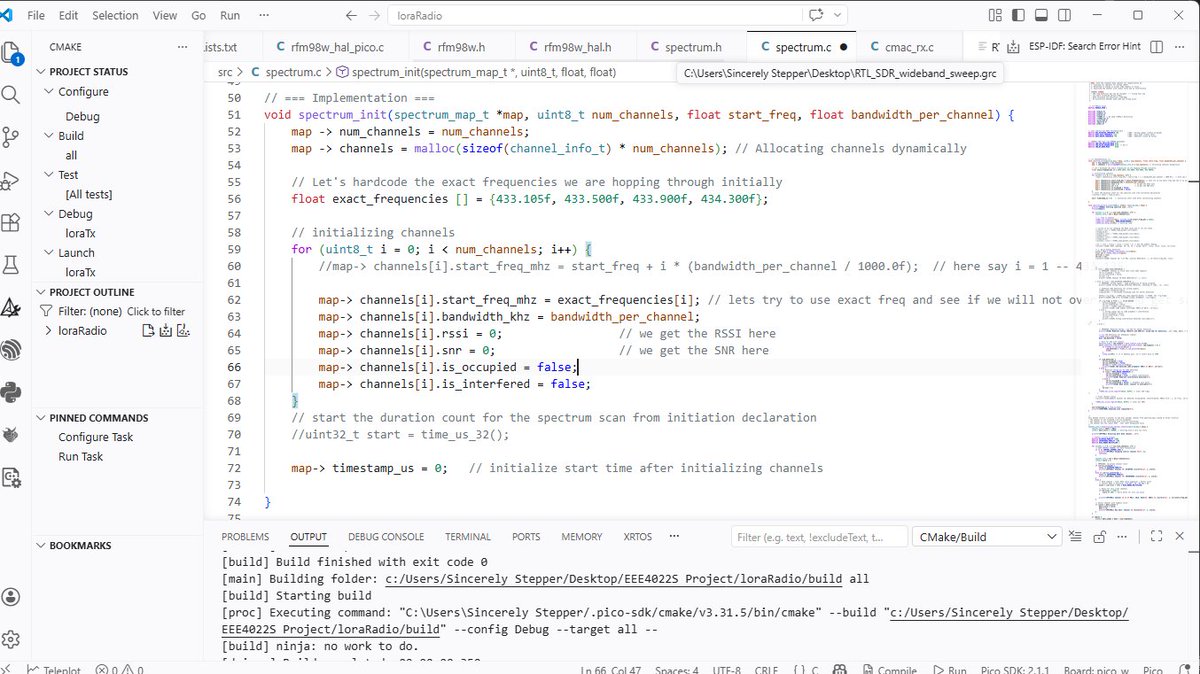Open the Python view icon

(x=11, y=392)
